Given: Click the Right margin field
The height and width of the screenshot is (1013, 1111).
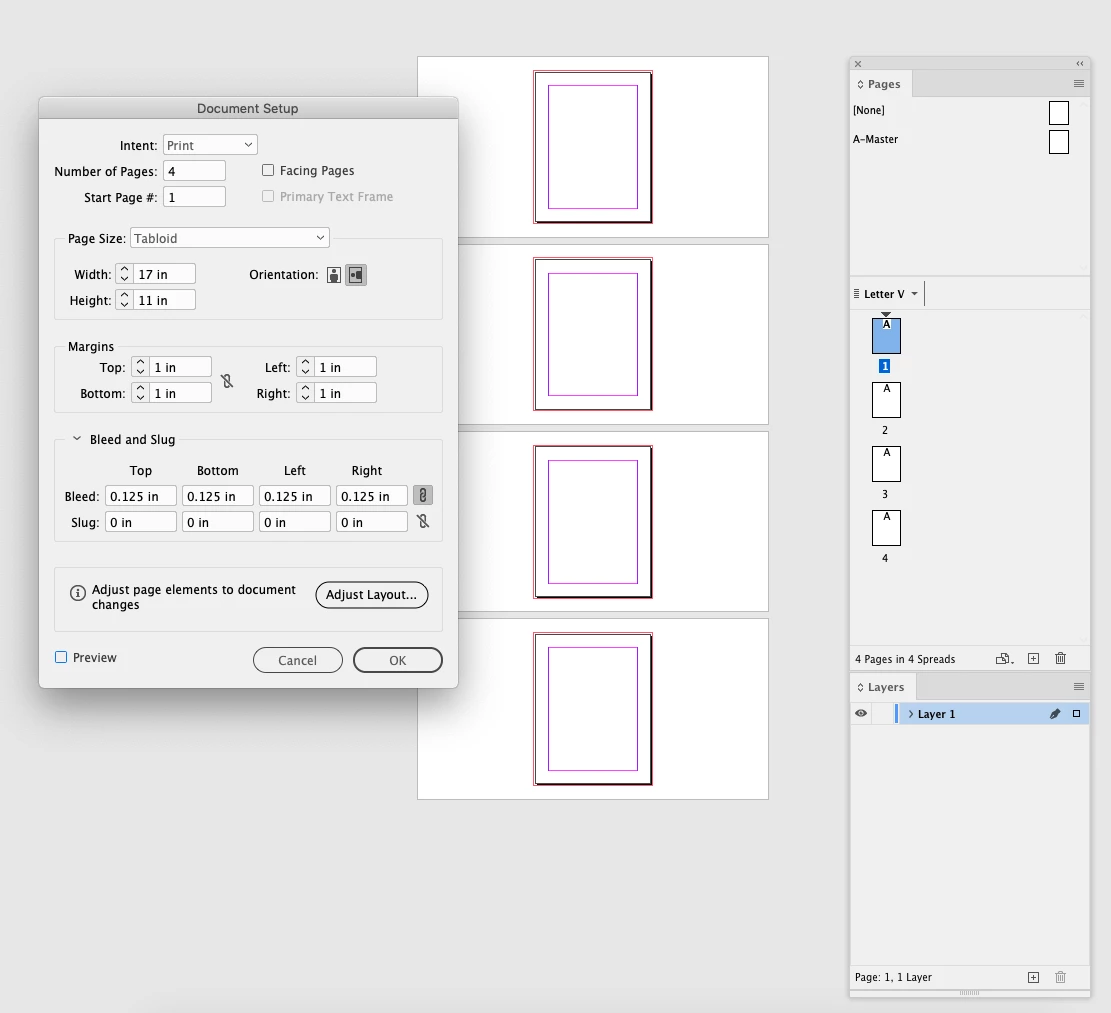Looking at the screenshot, I should [345, 393].
